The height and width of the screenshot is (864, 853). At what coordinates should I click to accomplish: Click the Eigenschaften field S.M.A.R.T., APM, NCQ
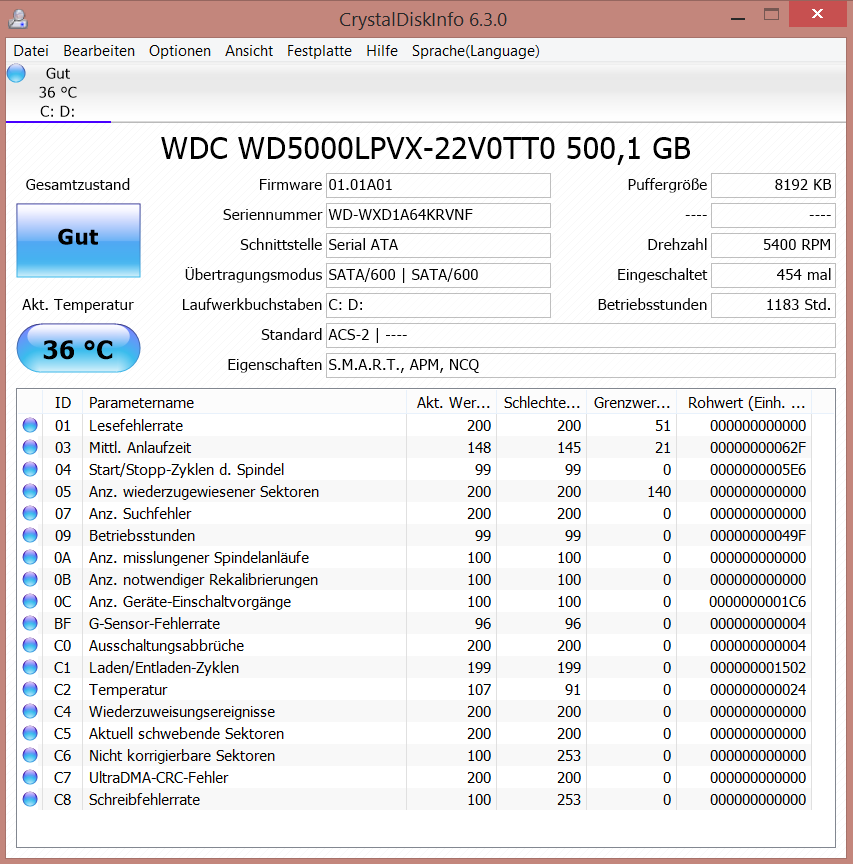tap(581, 365)
